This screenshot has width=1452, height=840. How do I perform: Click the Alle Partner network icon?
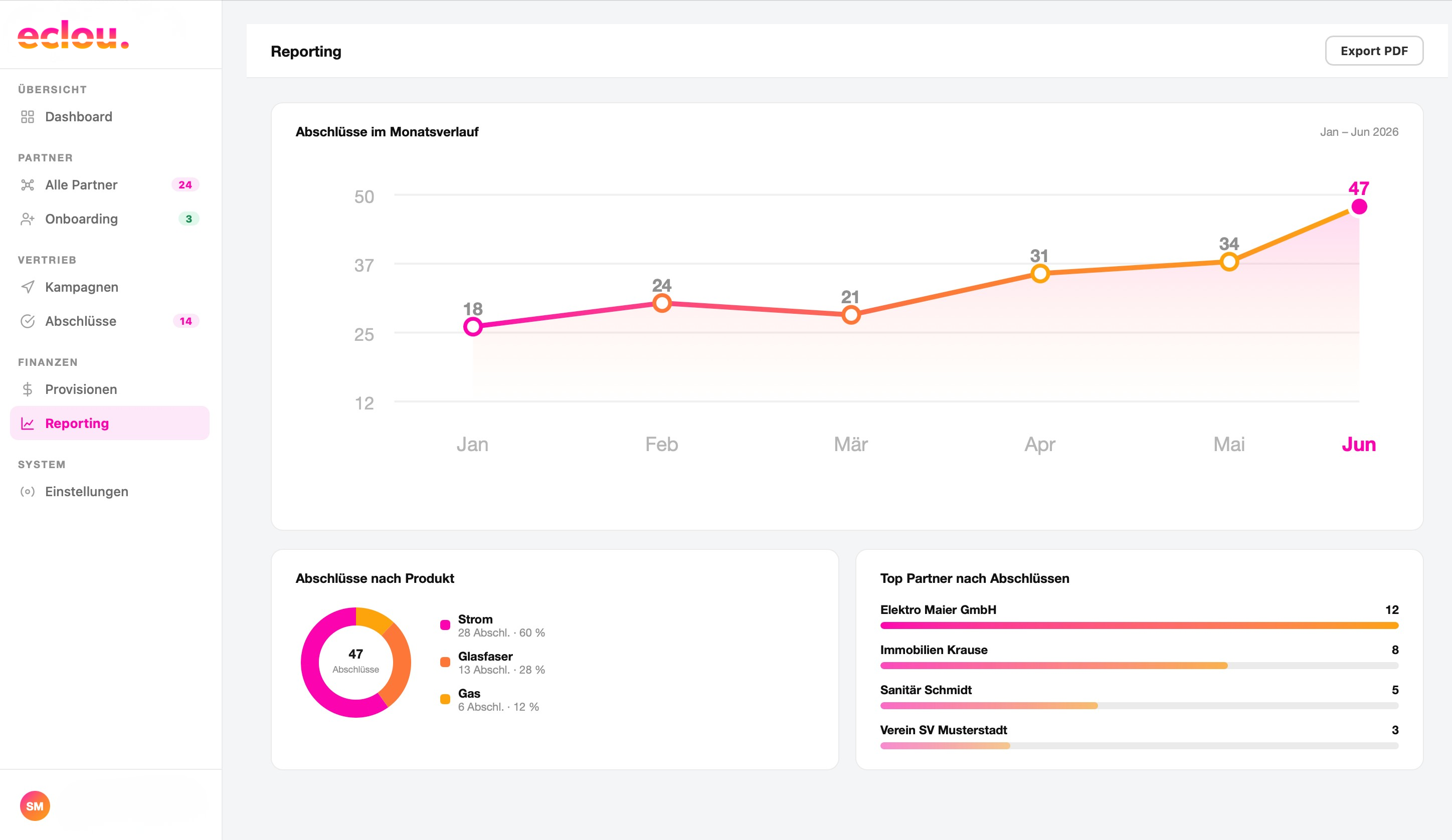click(x=27, y=185)
